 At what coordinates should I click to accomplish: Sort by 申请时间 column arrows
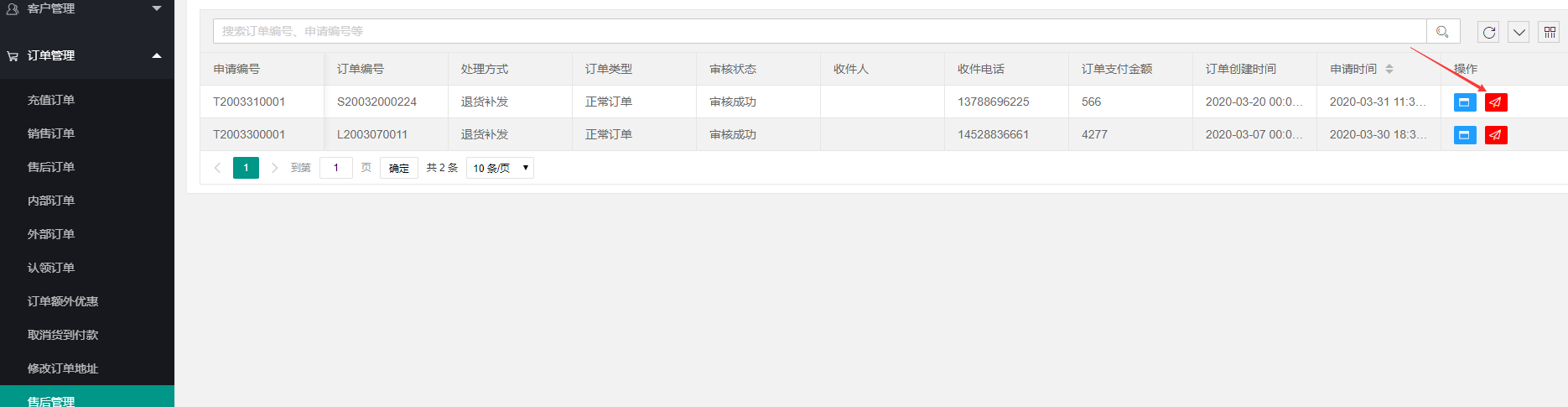[x=1389, y=69]
